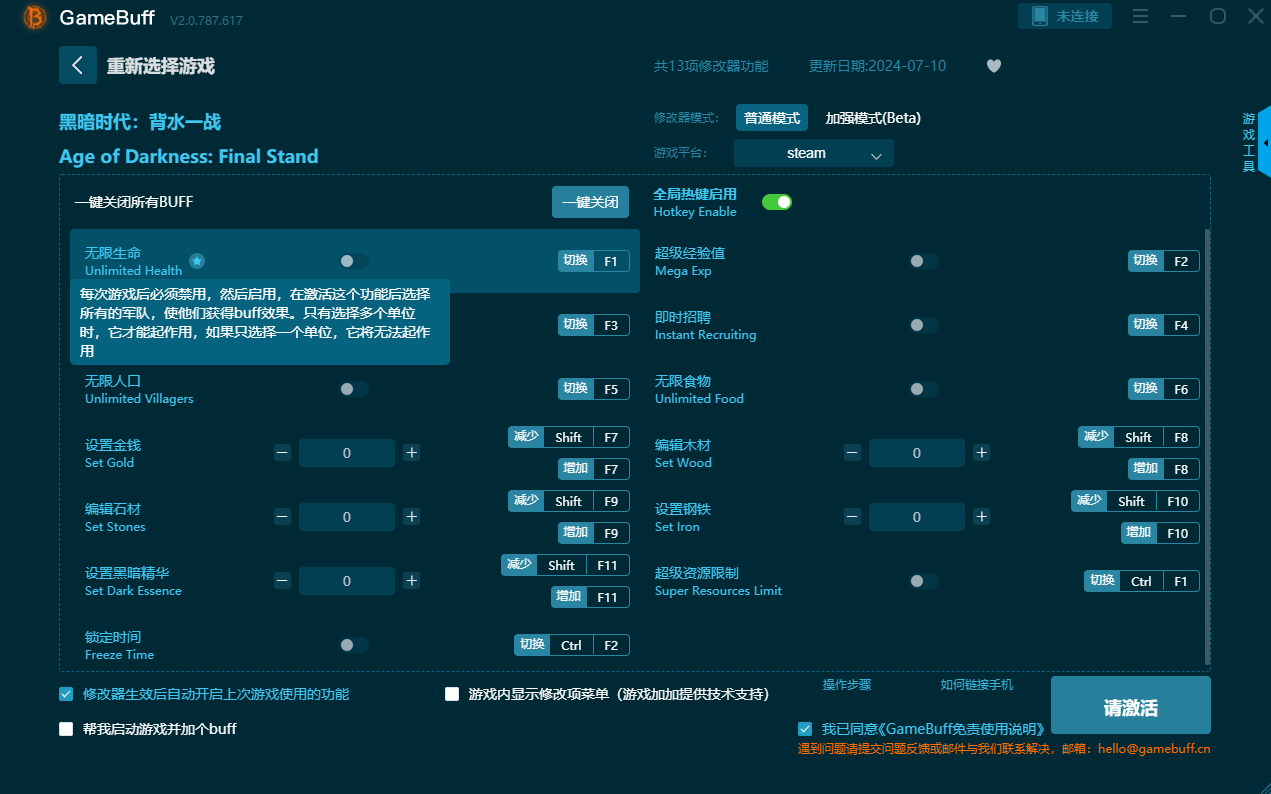Click the GameBuff logo icon
Viewport: 1271px width, 794px height.
tap(34, 17)
